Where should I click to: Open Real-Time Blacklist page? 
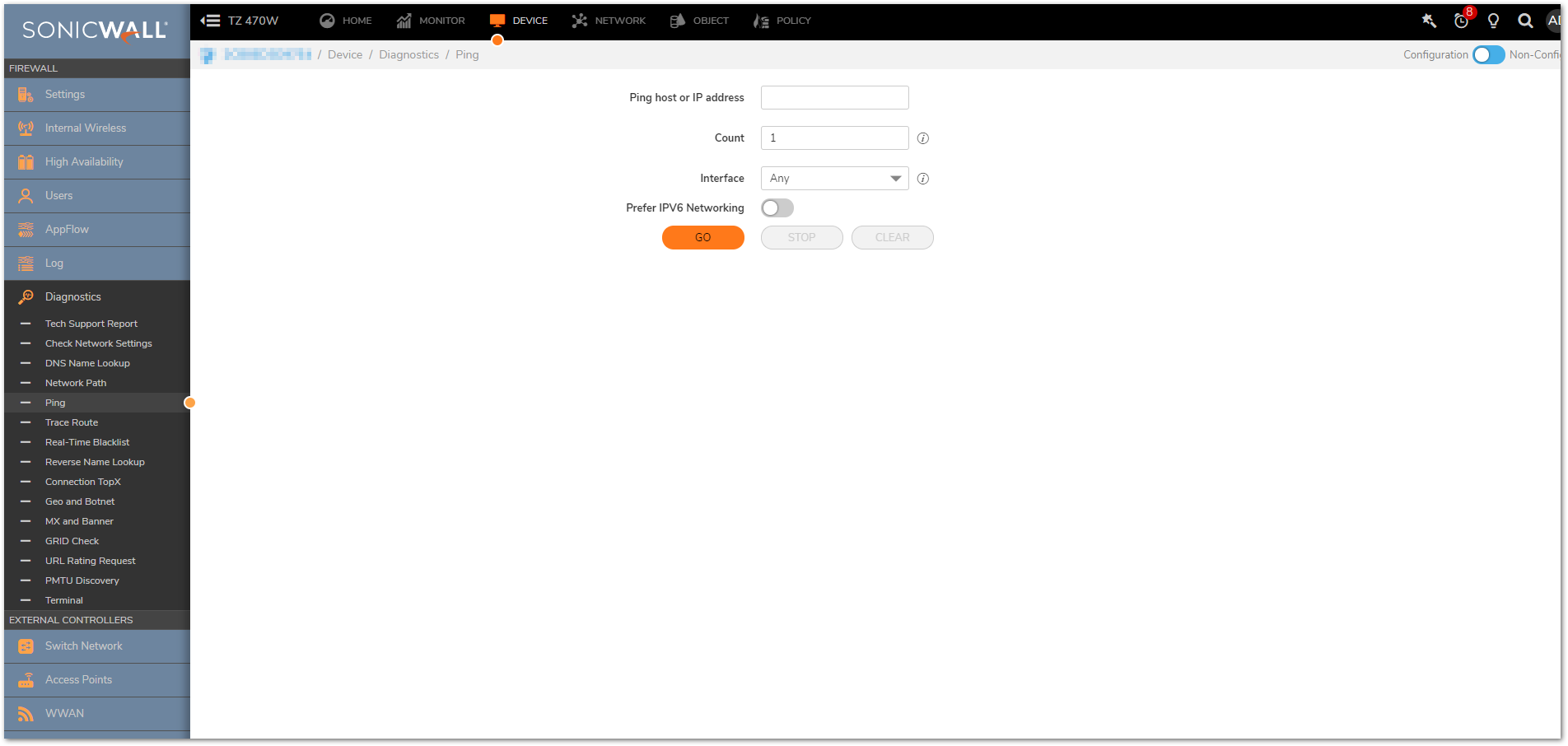tap(87, 442)
